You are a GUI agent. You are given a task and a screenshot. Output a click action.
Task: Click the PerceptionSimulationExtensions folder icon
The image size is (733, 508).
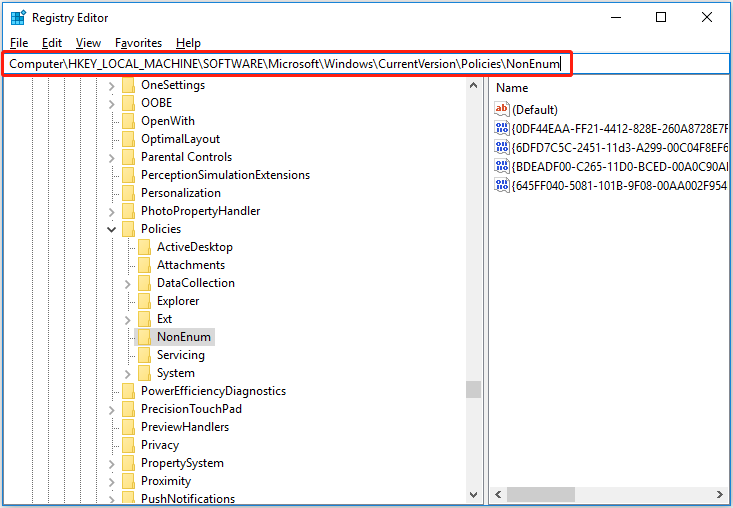(x=128, y=175)
